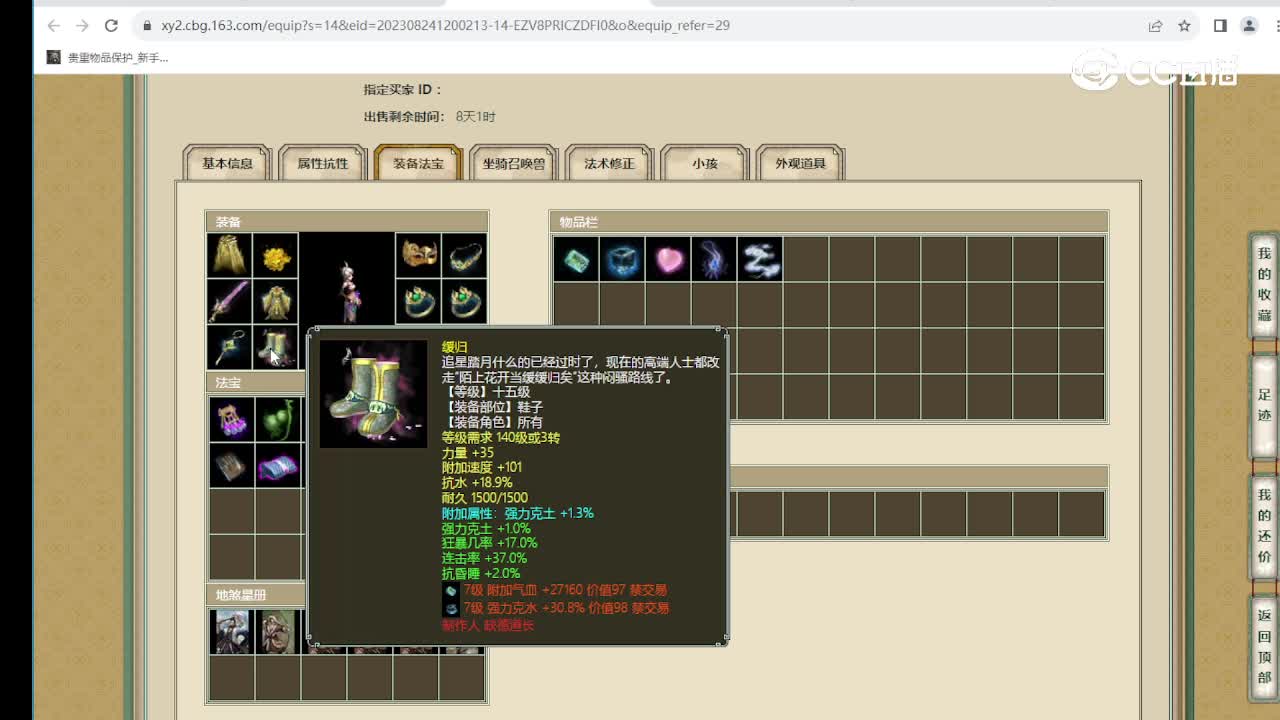The height and width of the screenshot is (720, 1280).
Task: Reload the current page
Action: click(x=112, y=25)
